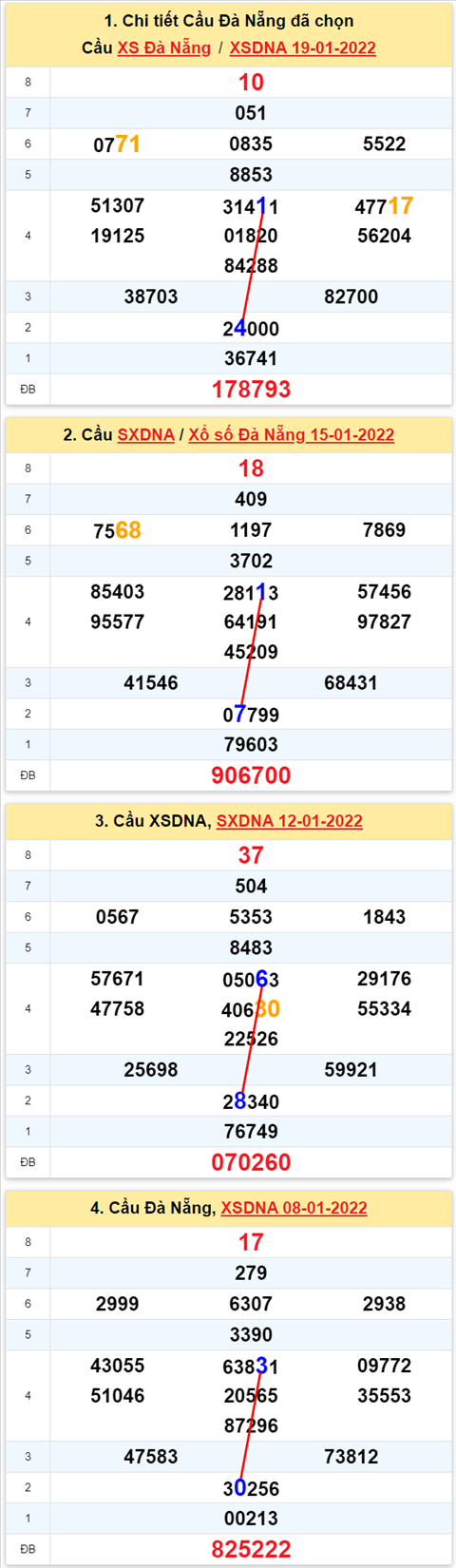Screen dimensions: 456x1568
Task: Click the number 0771 in first table
Action: pos(117,143)
